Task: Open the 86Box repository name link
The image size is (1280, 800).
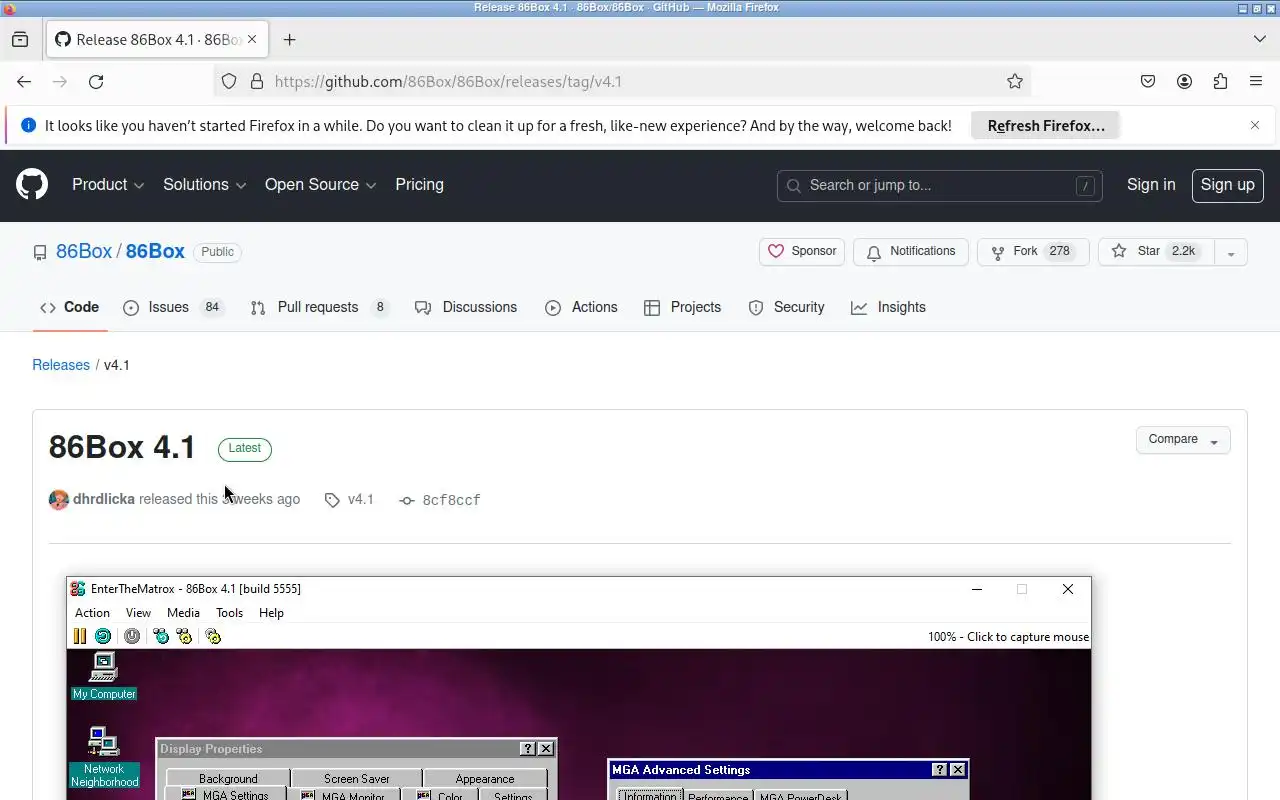Action: [155, 251]
